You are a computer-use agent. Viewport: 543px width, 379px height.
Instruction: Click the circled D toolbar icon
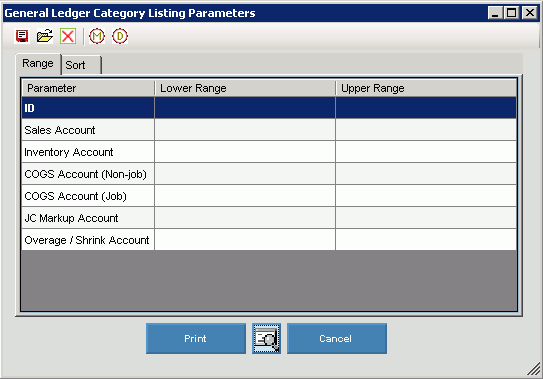click(x=120, y=36)
